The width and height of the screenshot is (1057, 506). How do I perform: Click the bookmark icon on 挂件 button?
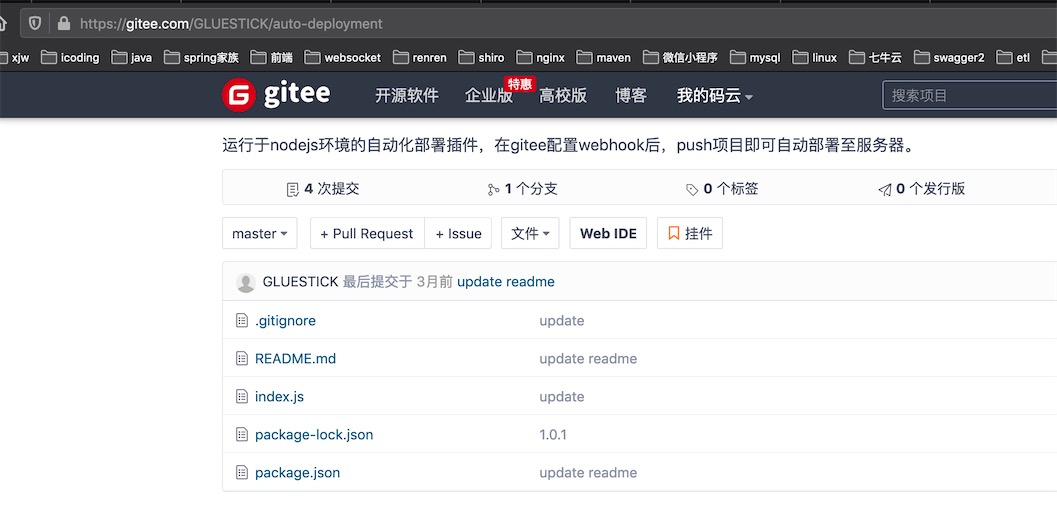pos(674,233)
